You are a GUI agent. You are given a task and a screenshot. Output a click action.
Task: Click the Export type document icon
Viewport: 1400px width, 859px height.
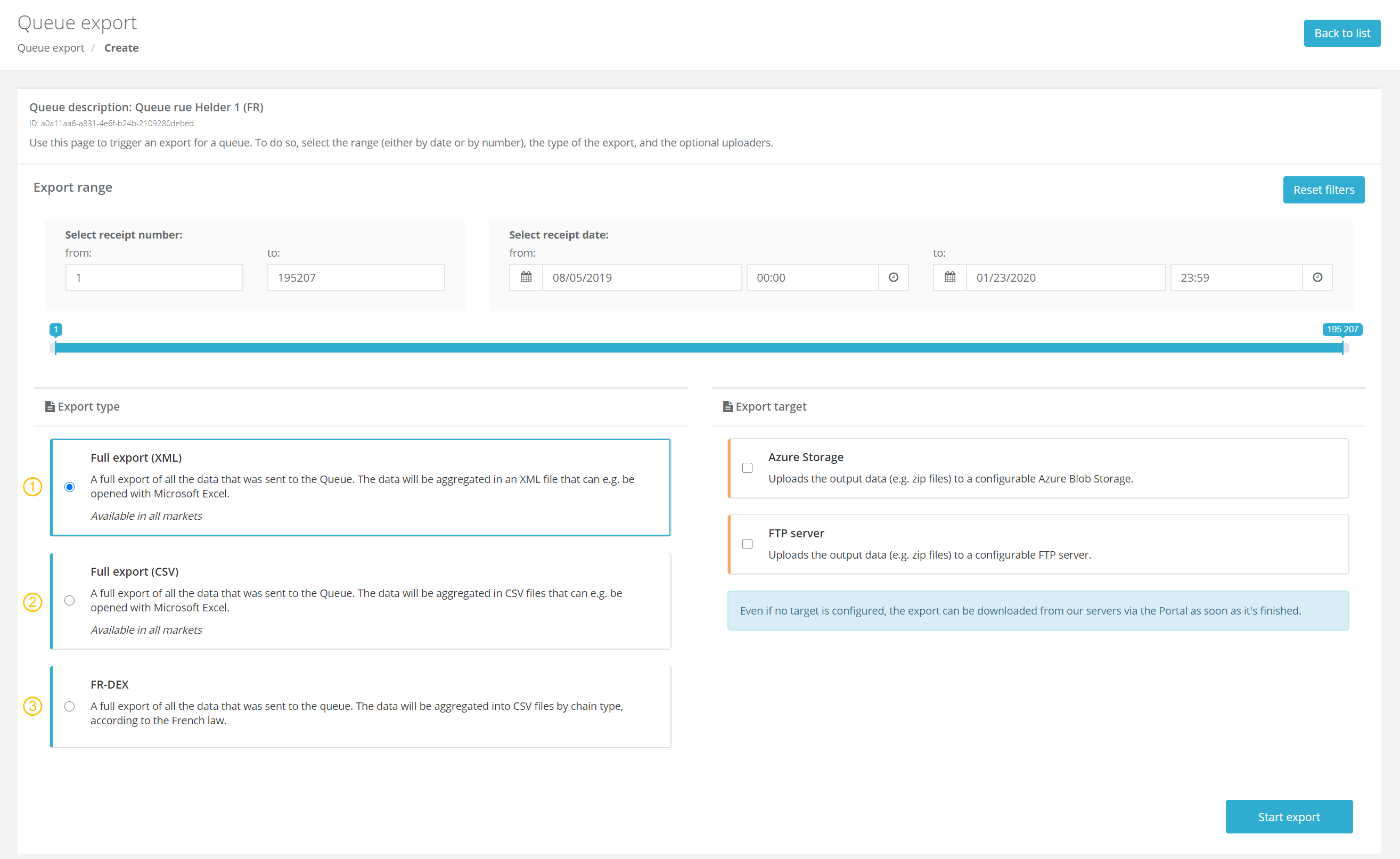(x=49, y=407)
